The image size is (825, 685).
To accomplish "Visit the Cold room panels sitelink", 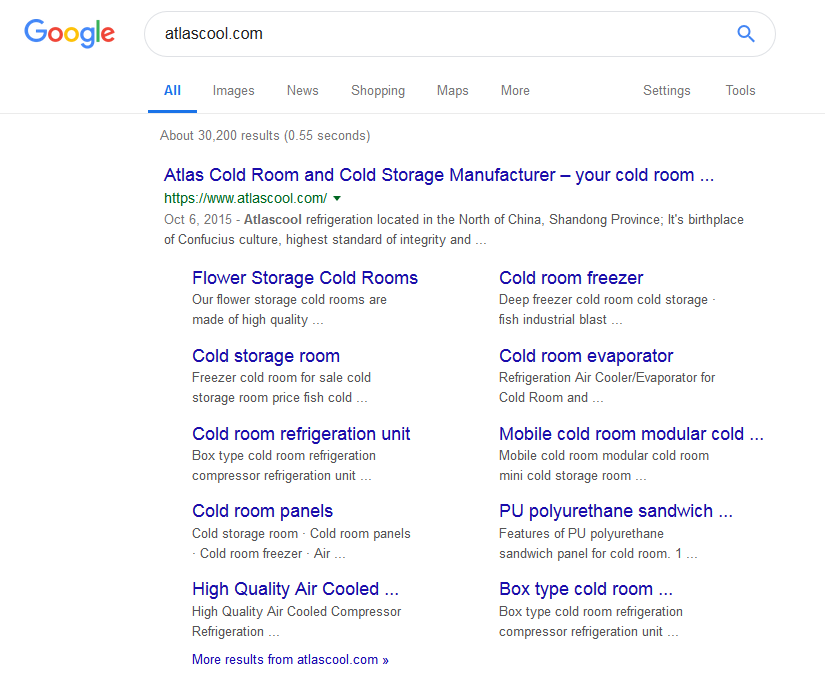I will 262,511.
